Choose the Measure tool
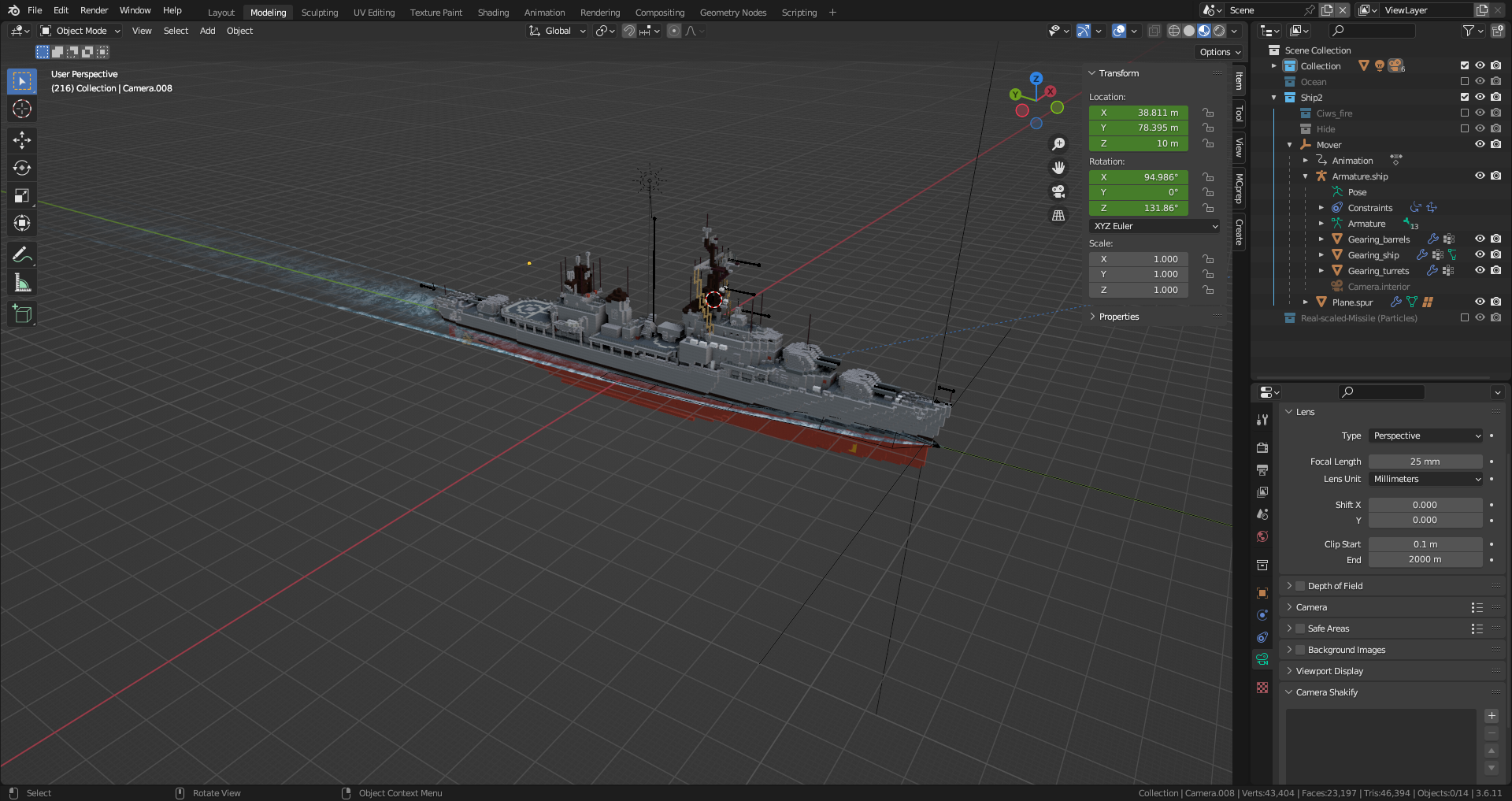1512x801 pixels. tap(22, 283)
